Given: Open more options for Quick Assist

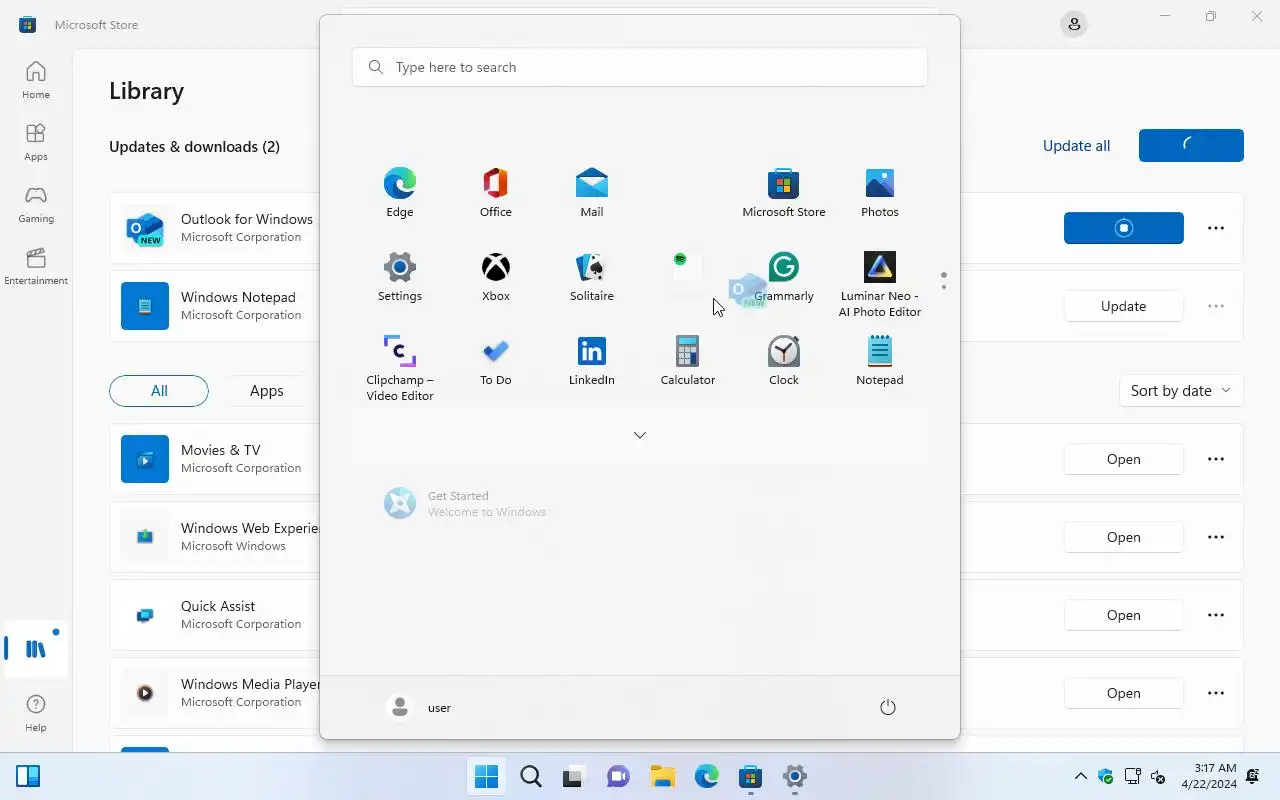Looking at the screenshot, I should (1216, 615).
